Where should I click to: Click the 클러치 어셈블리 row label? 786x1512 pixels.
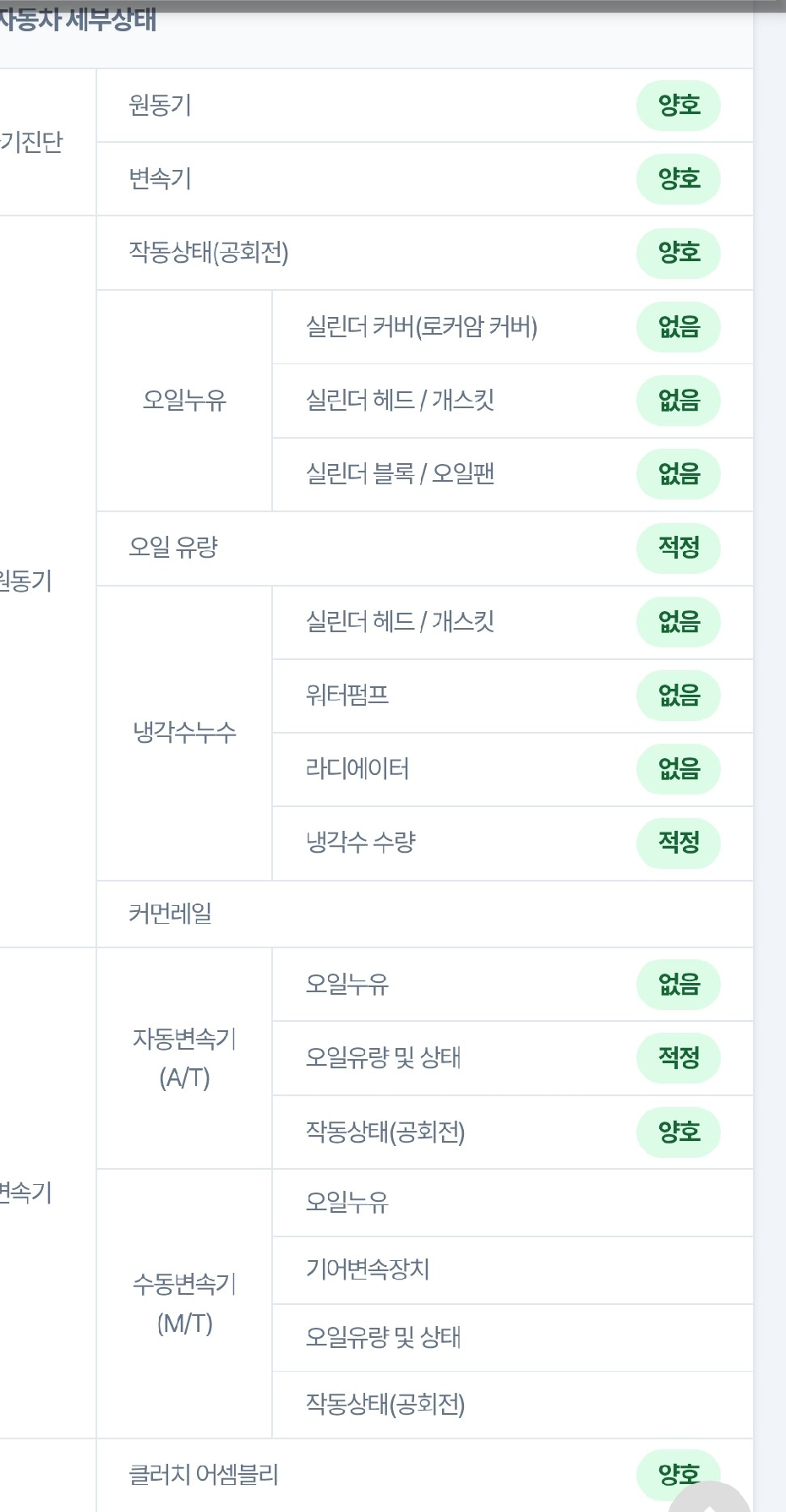(x=204, y=1475)
